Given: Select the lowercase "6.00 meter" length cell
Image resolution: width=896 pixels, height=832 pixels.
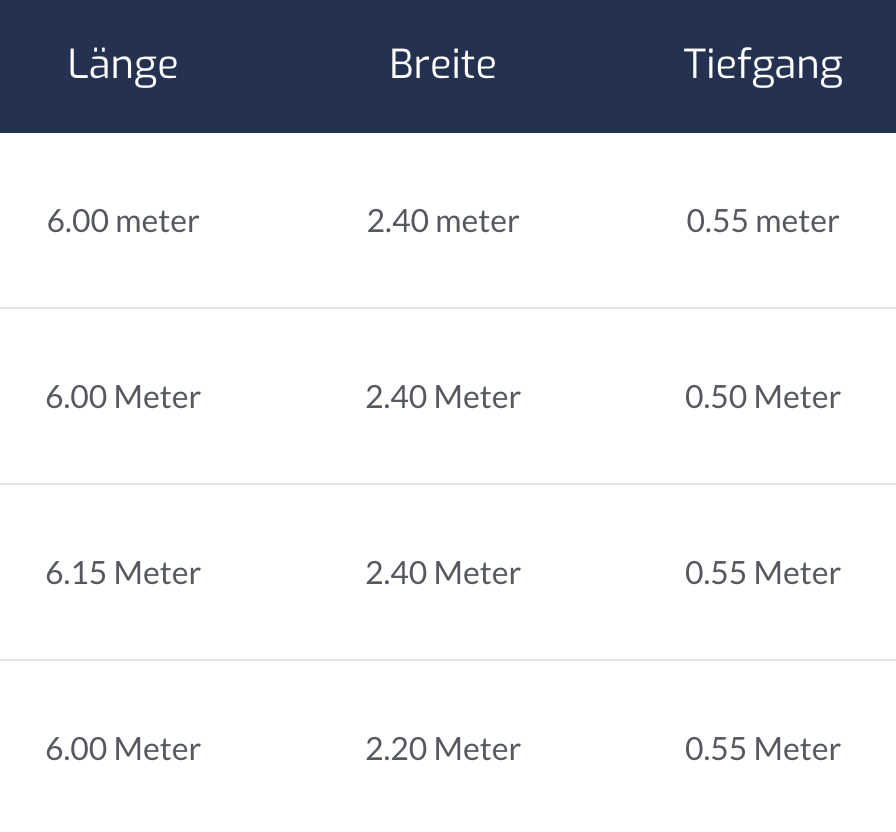Looking at the screenshot, I should (x=123, y=221).
